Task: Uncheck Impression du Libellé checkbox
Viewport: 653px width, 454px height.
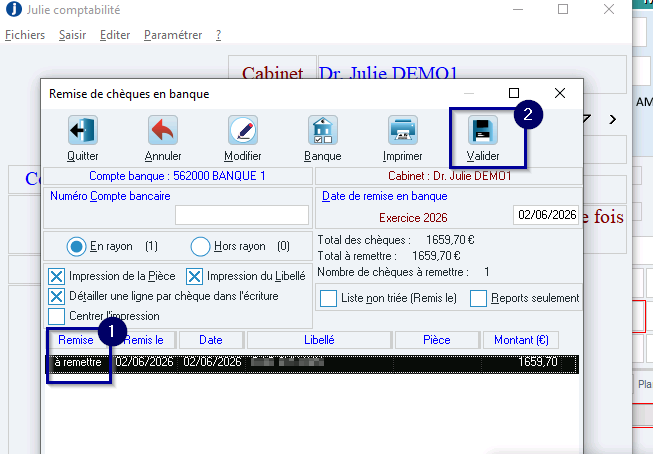Action: pos(194,276)
